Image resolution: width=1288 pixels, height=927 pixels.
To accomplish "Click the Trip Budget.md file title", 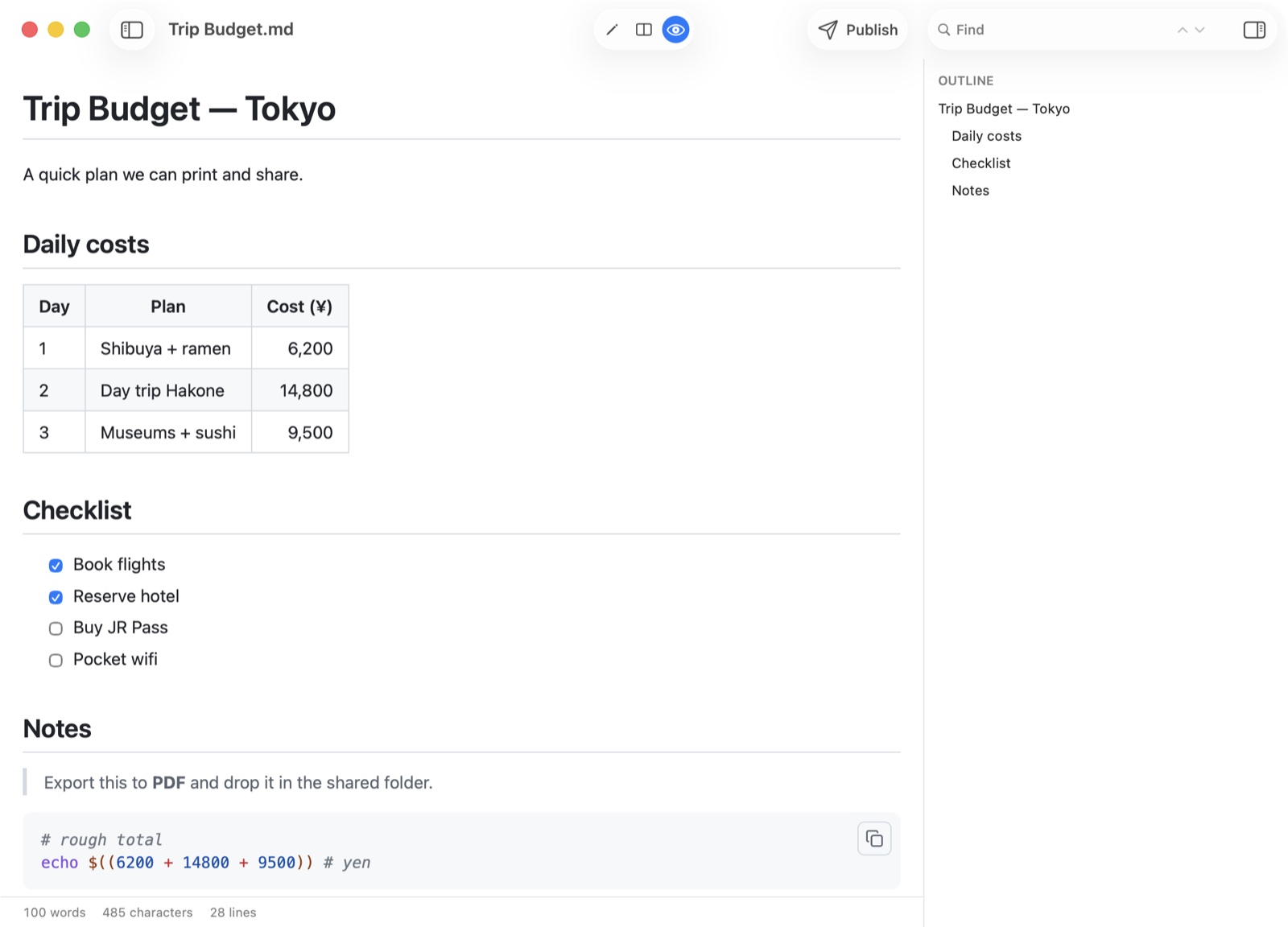I will (231, 30).
